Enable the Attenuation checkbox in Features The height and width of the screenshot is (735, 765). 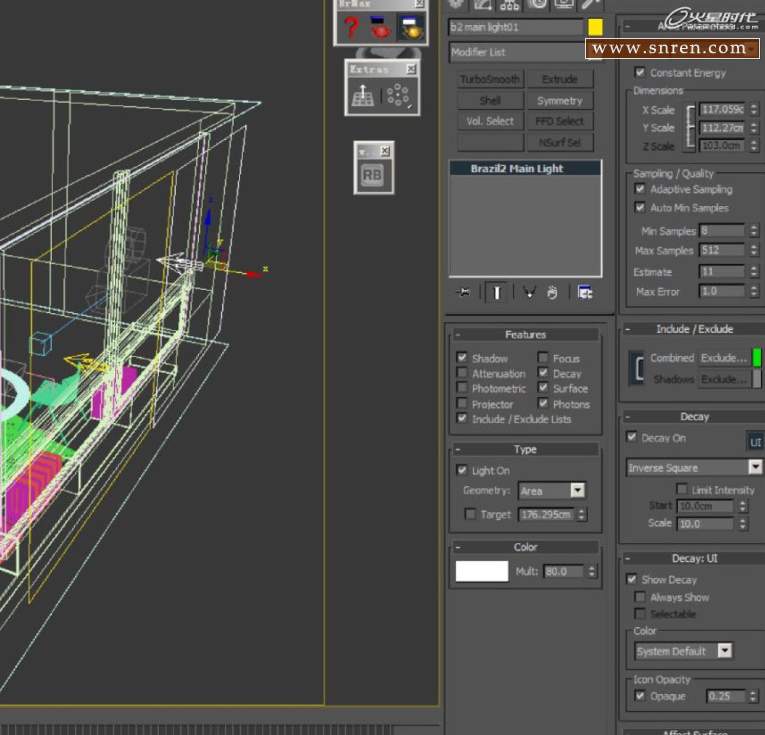(x=462, y=373)
